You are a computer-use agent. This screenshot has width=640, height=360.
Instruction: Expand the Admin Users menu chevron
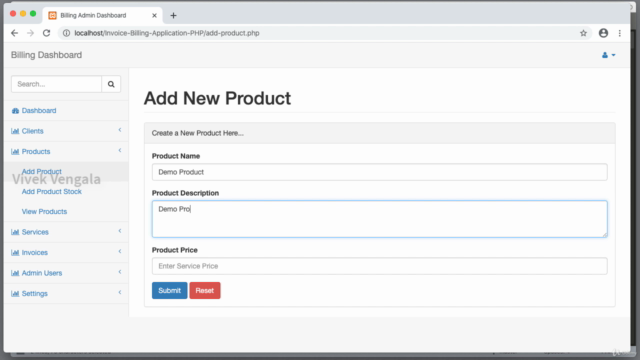click(120, 272)
